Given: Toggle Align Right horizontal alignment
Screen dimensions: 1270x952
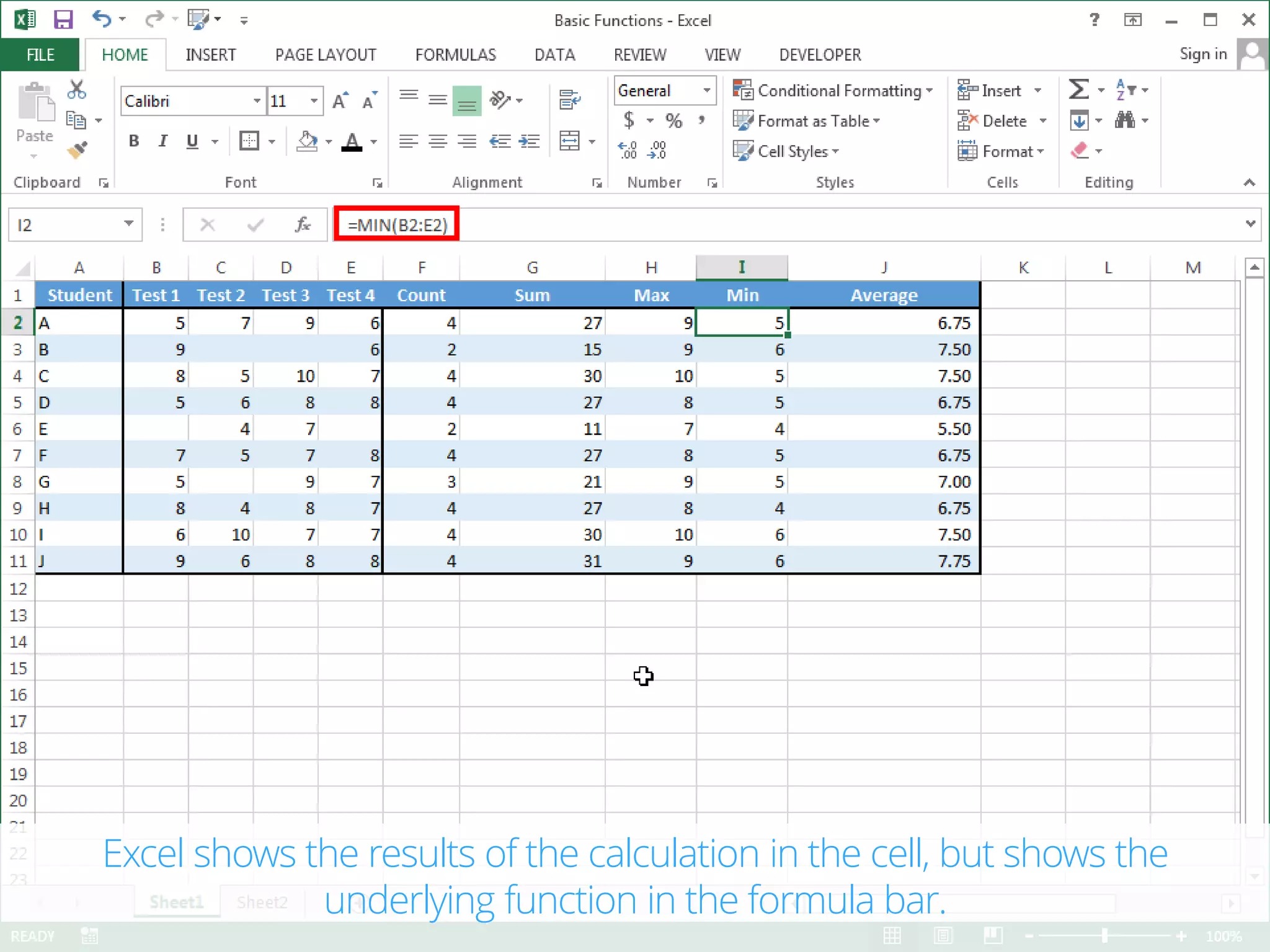Looking at the screenshot, I should point(467,141).
